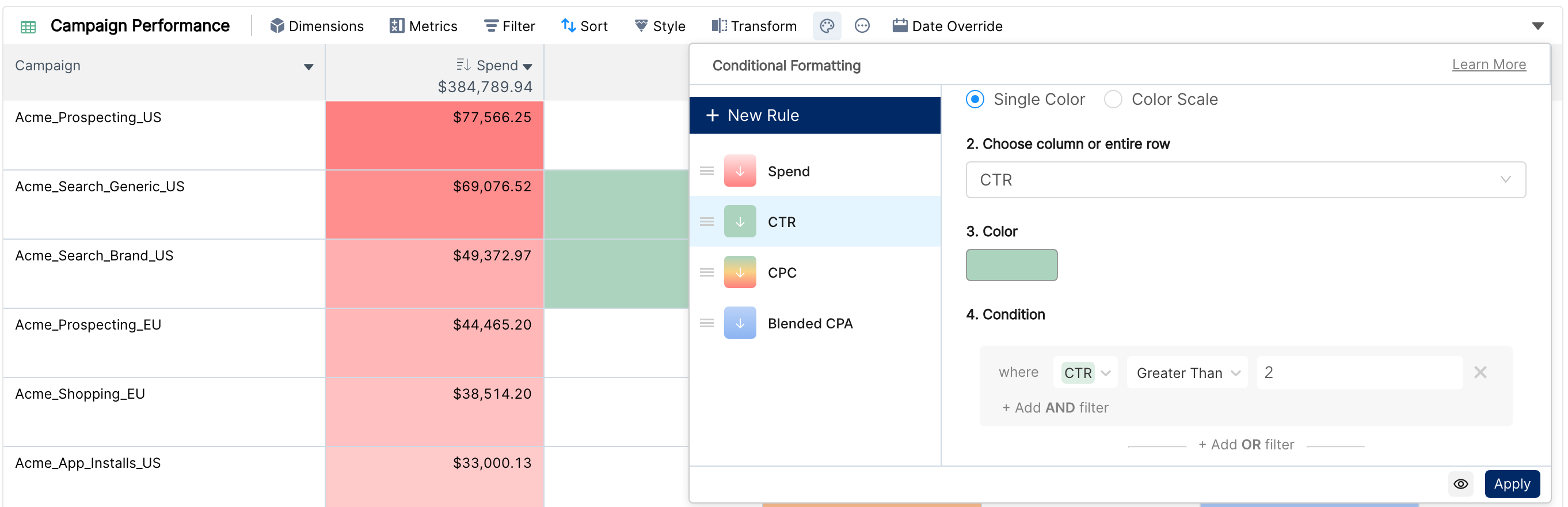Open the Style menu
The image size is (1568, 507).
tap(660, 26)
